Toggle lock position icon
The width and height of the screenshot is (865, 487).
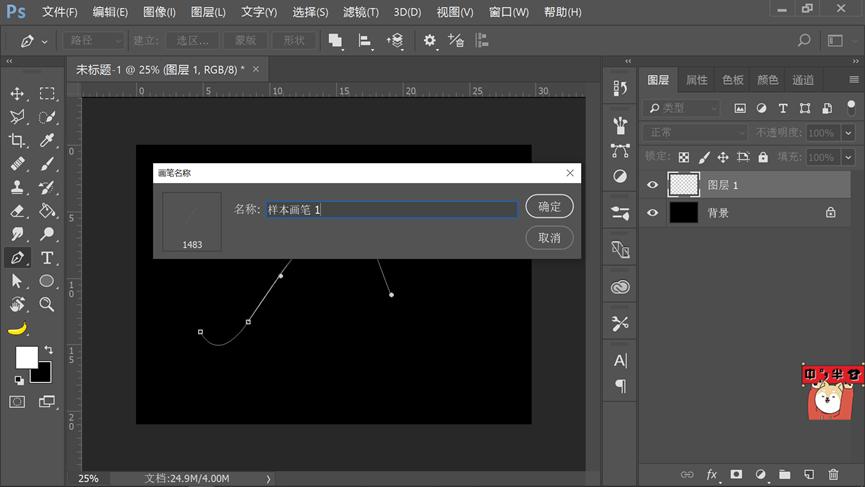pos(723,157)
